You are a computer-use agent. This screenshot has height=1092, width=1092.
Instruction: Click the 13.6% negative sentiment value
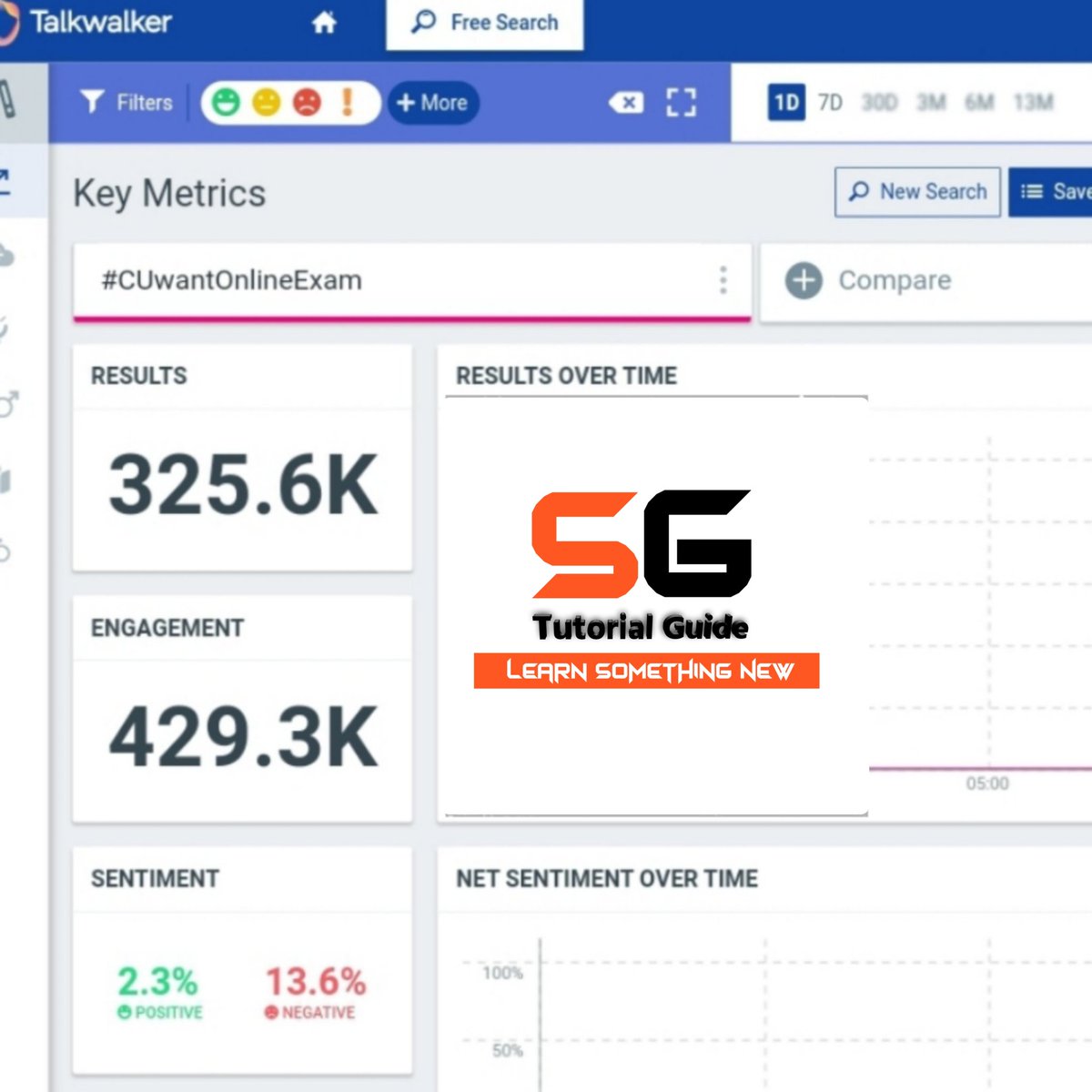click(316, 981)
